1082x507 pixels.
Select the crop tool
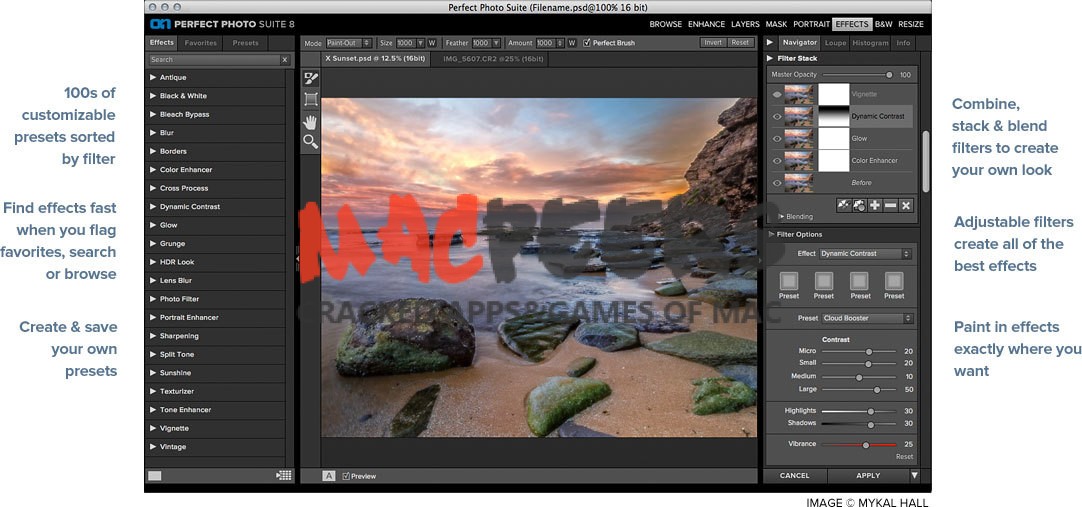[x=311, y=99]
